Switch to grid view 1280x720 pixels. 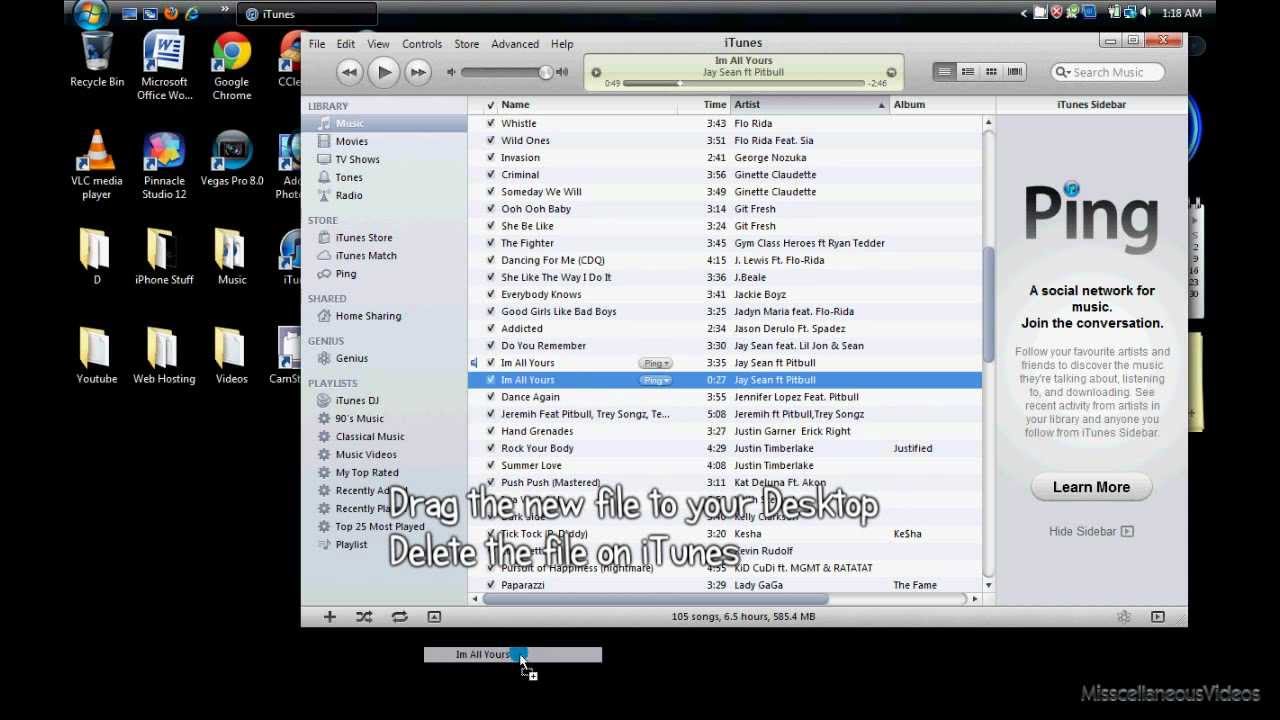(991, 72)
